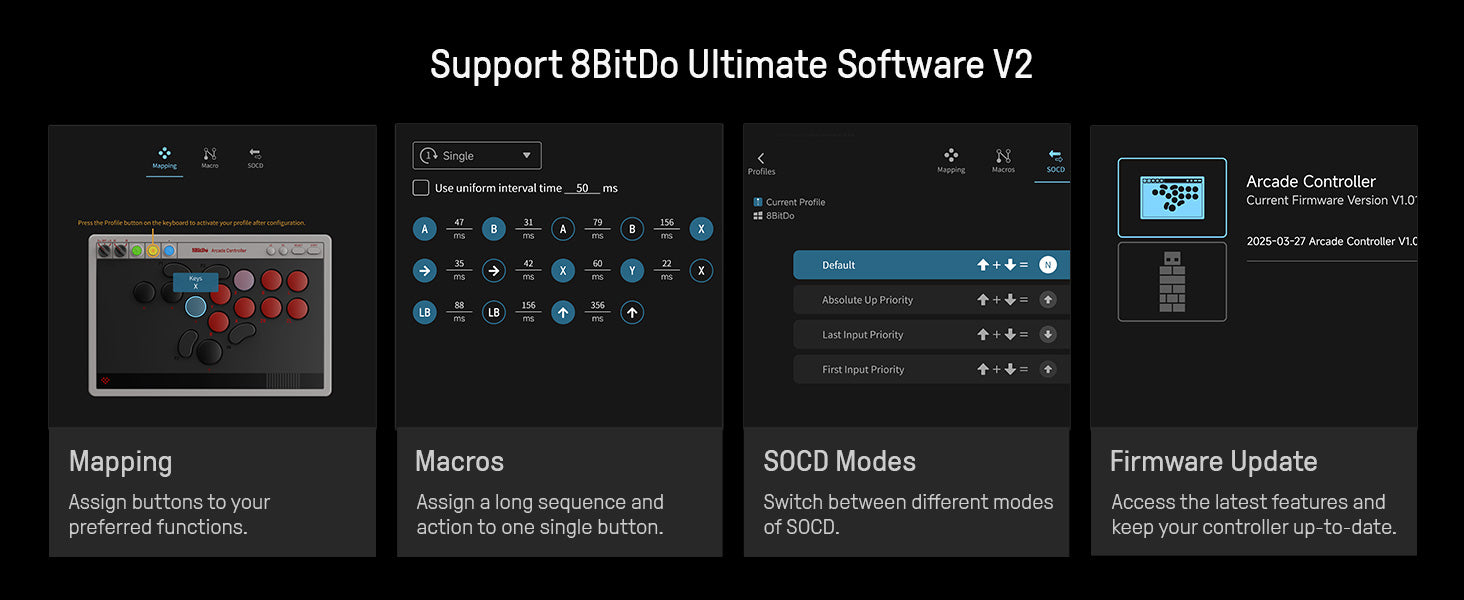Screen dimensions: 1464x600
Task: Choose the Default SOCD mode
Action: (931, 265)
